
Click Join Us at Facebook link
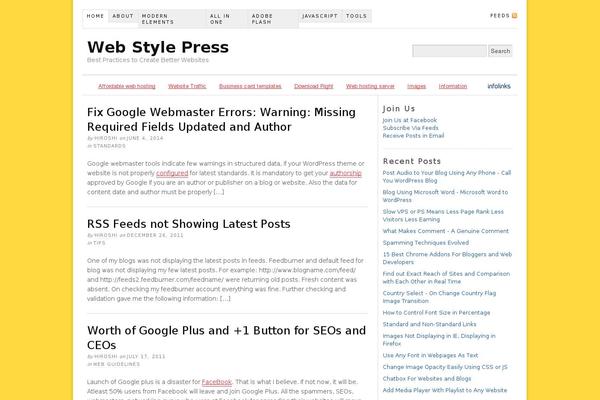pyautogui.click(x=409, y=120)
